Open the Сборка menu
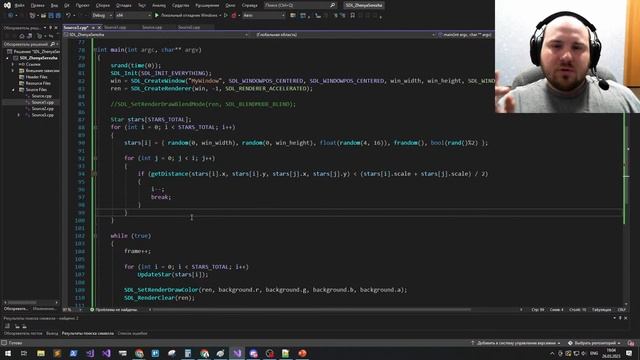Image resolution: width=640 pixels, height=360 pixels. coord(103,6)
